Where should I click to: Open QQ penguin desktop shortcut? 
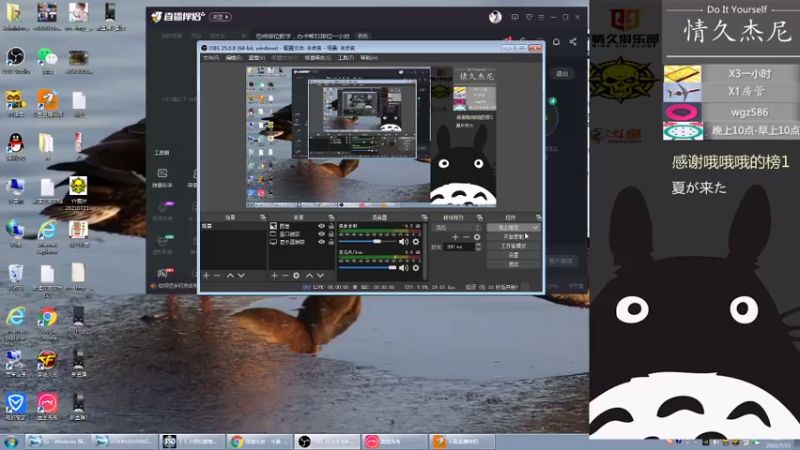(x=15, y=147)
